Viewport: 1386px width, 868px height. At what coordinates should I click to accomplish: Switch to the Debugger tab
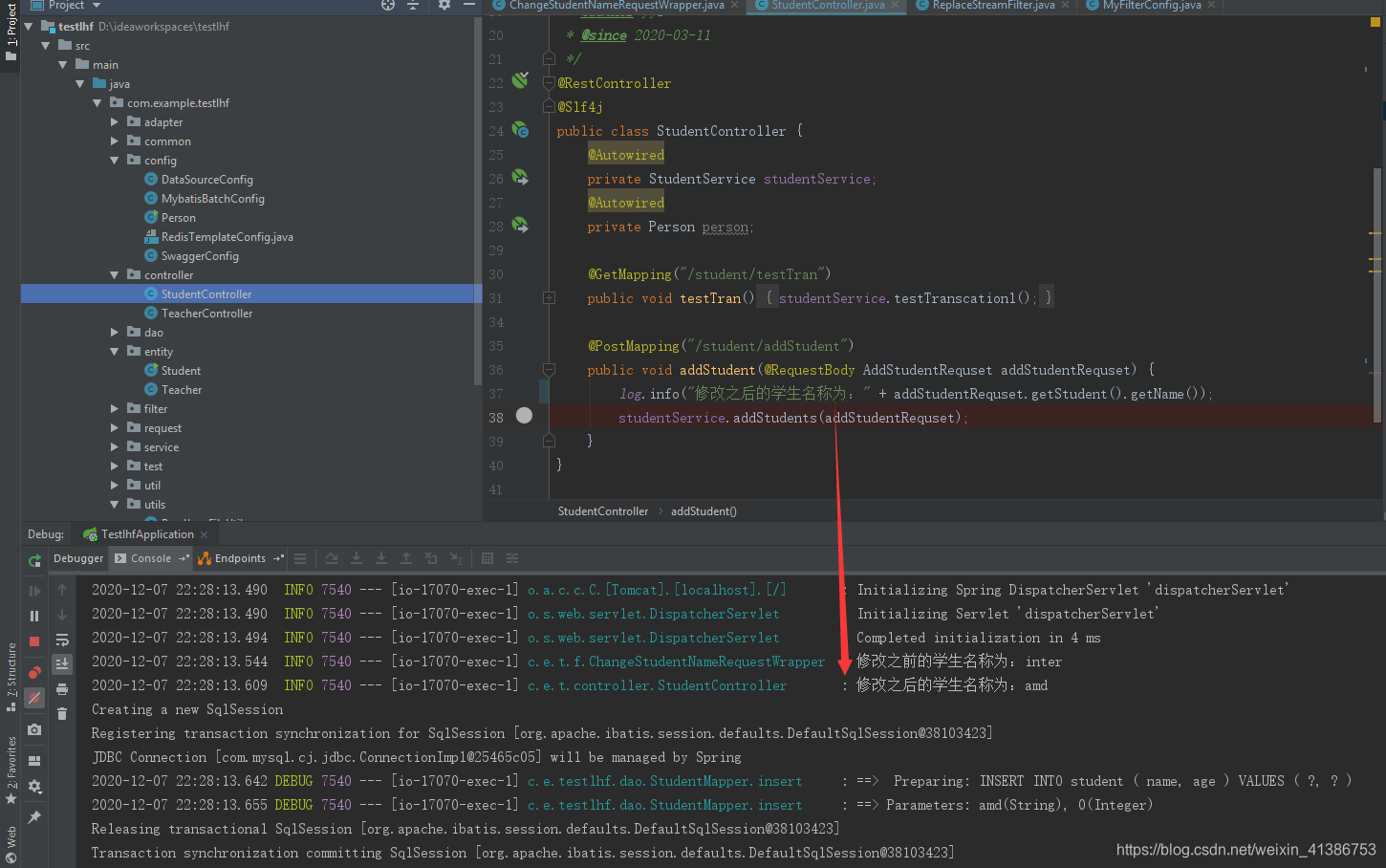(77, 558)
